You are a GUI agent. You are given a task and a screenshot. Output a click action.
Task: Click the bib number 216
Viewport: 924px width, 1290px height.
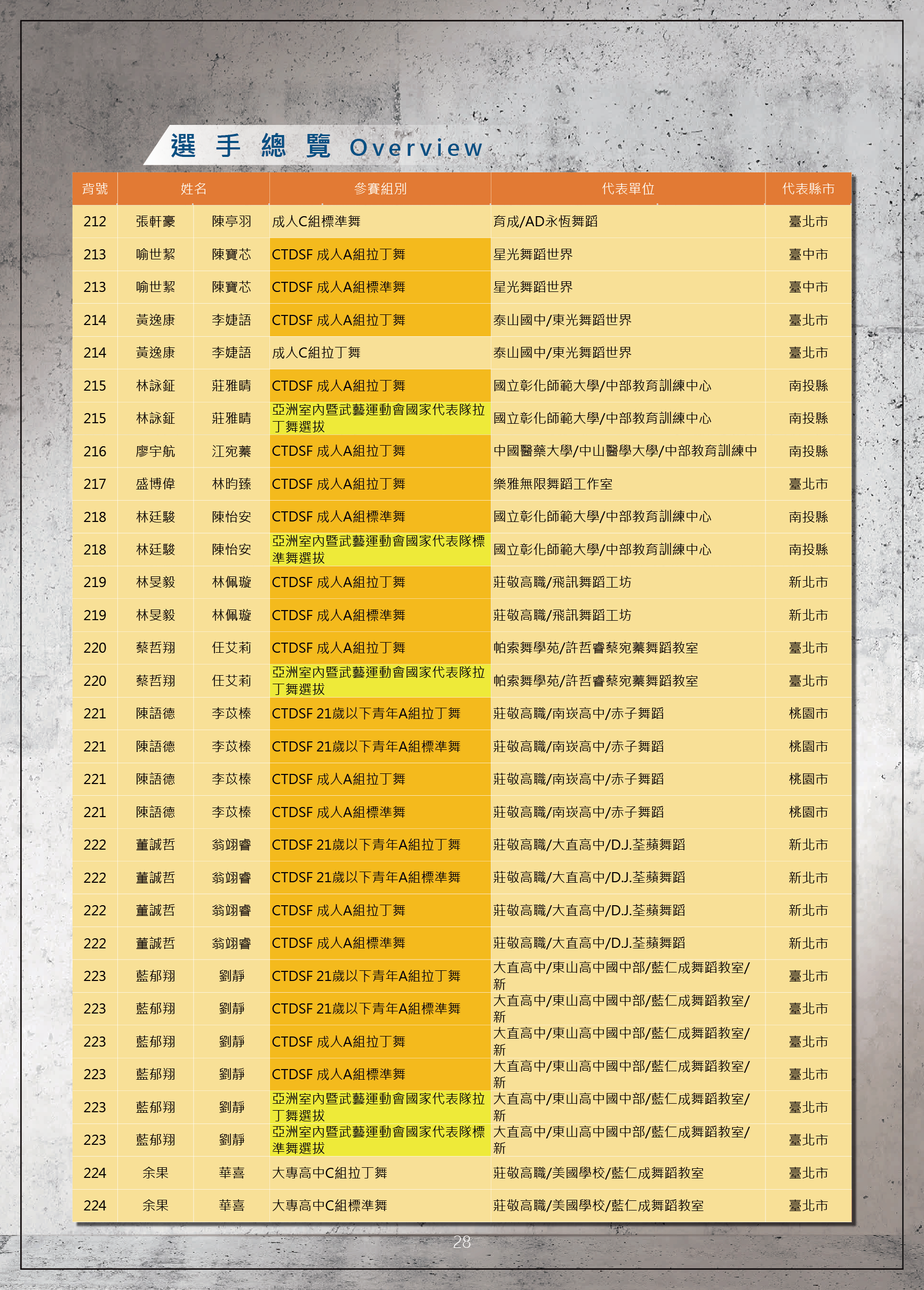click(x=95, y=451)
